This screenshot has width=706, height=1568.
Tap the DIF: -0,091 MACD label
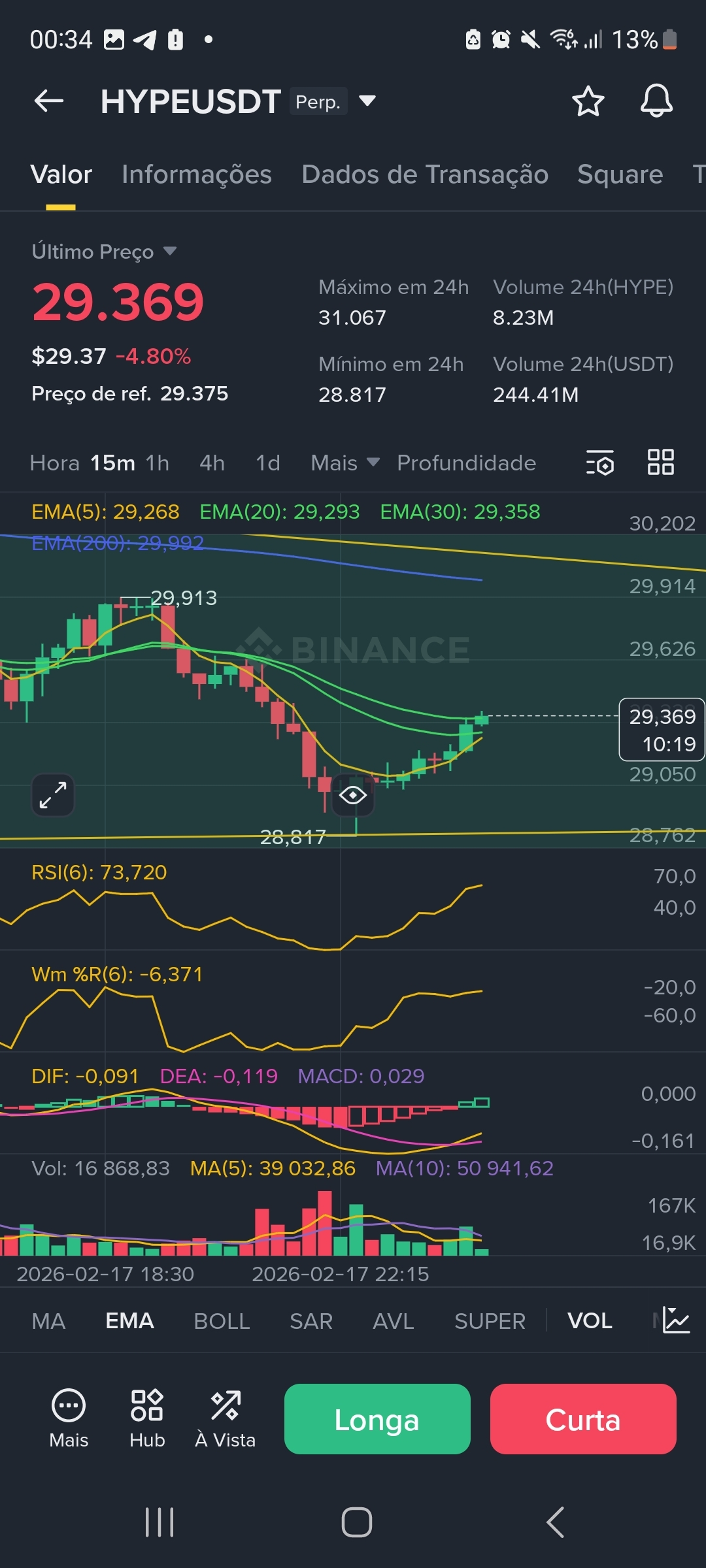[x=85, y=1076]
